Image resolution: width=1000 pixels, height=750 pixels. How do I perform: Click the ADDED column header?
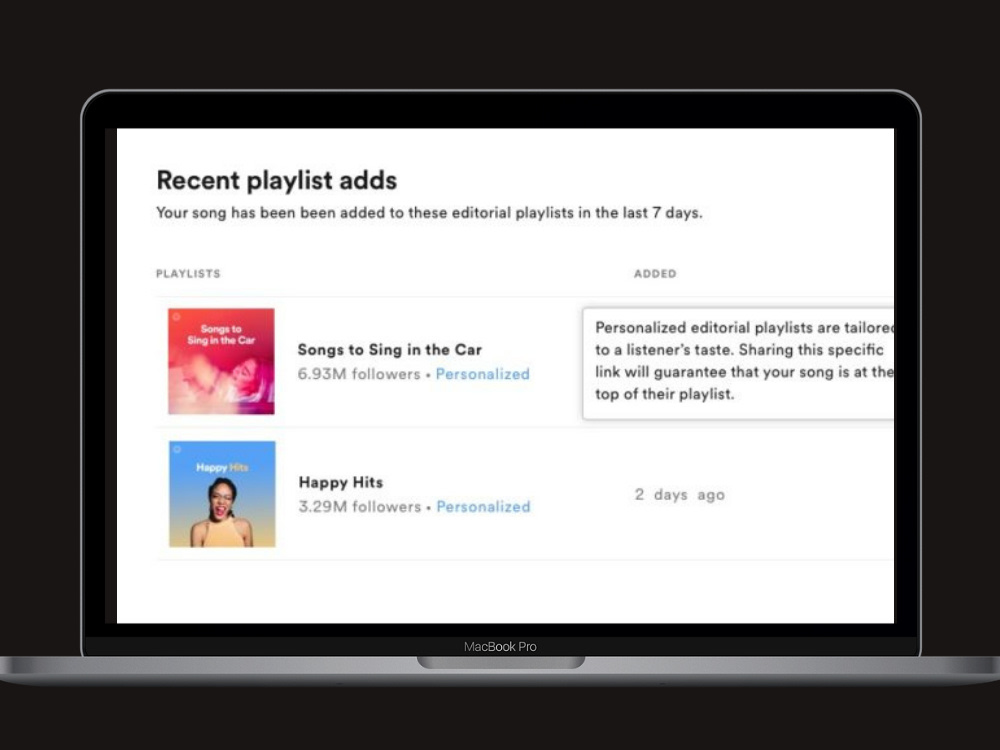[x=655, y=274]
